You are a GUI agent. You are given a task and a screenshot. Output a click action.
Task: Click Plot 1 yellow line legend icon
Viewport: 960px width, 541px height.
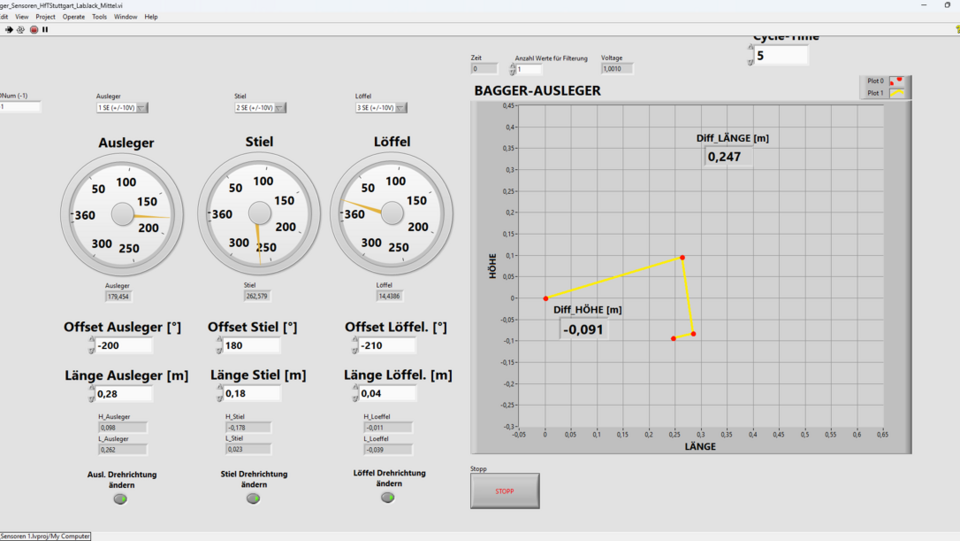(896, 93)
